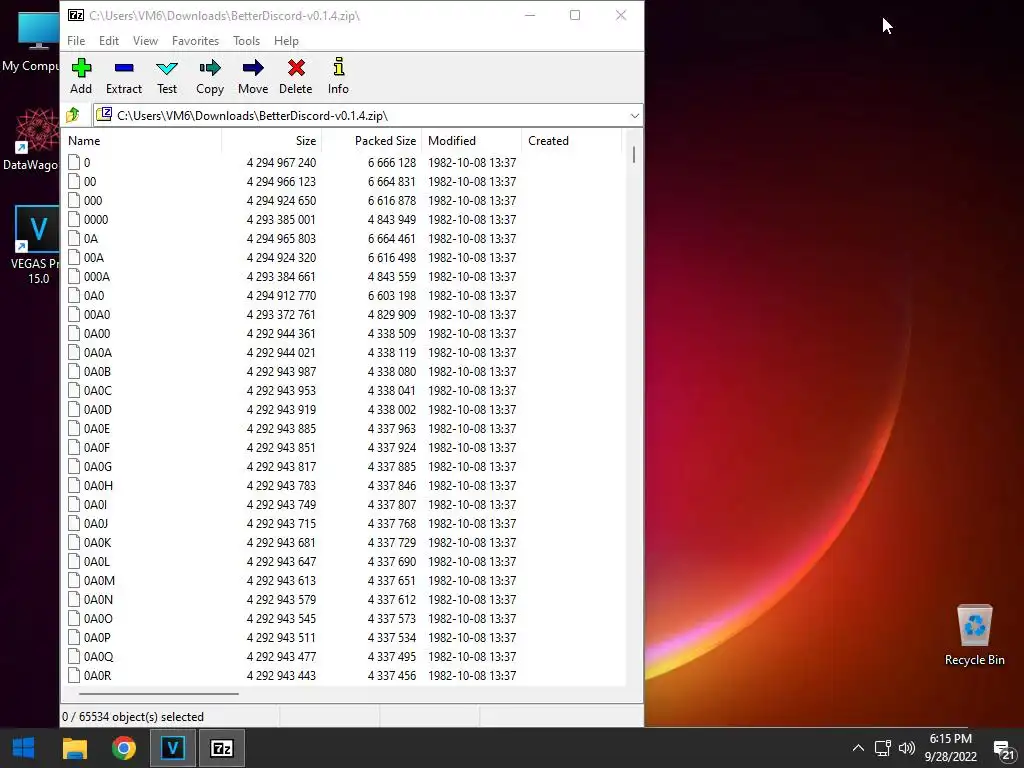Go up one folder level icon
This screenshot has width=1024, height=768.
click(73, 116)
